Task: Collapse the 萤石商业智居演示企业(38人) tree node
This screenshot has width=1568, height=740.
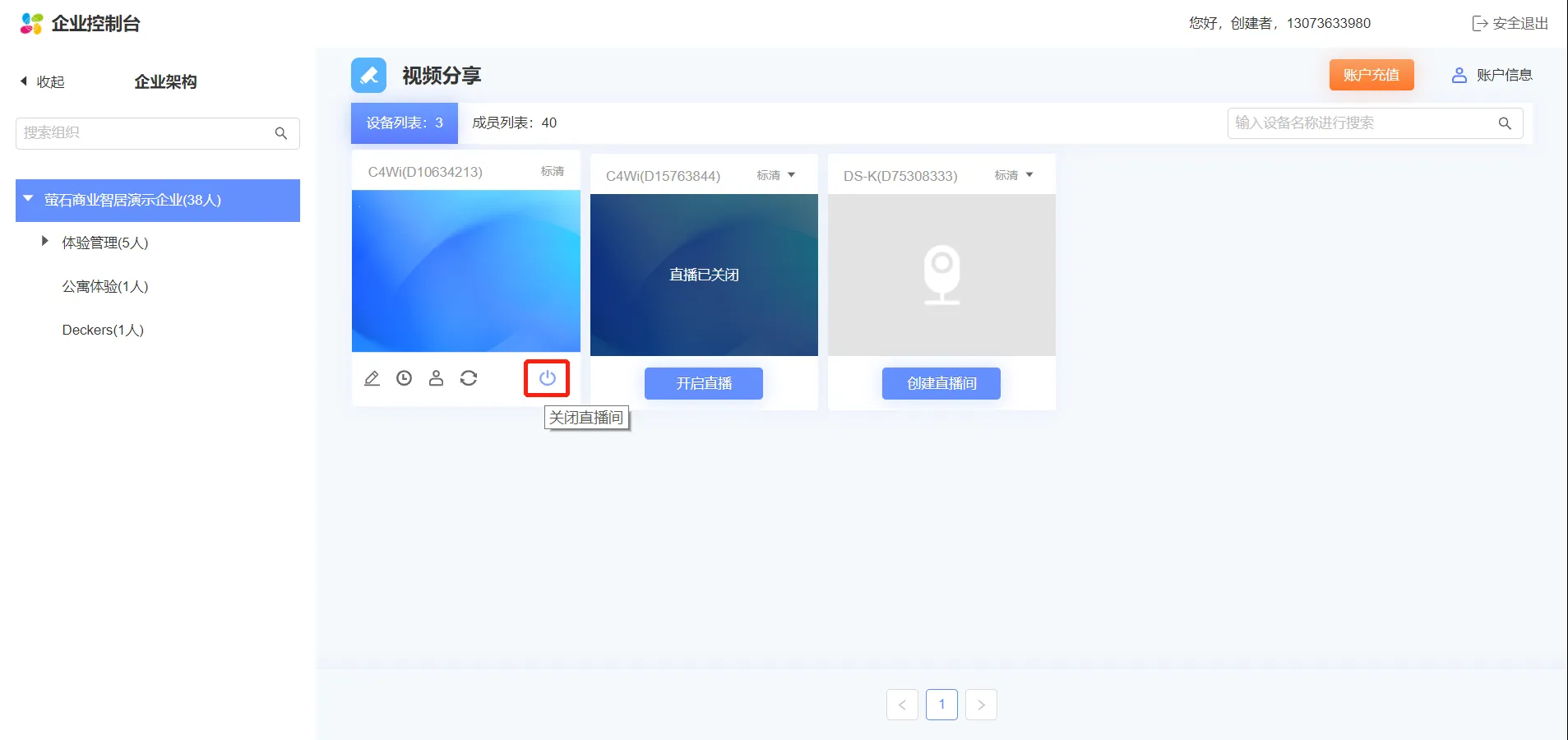Action: point(28,199)
